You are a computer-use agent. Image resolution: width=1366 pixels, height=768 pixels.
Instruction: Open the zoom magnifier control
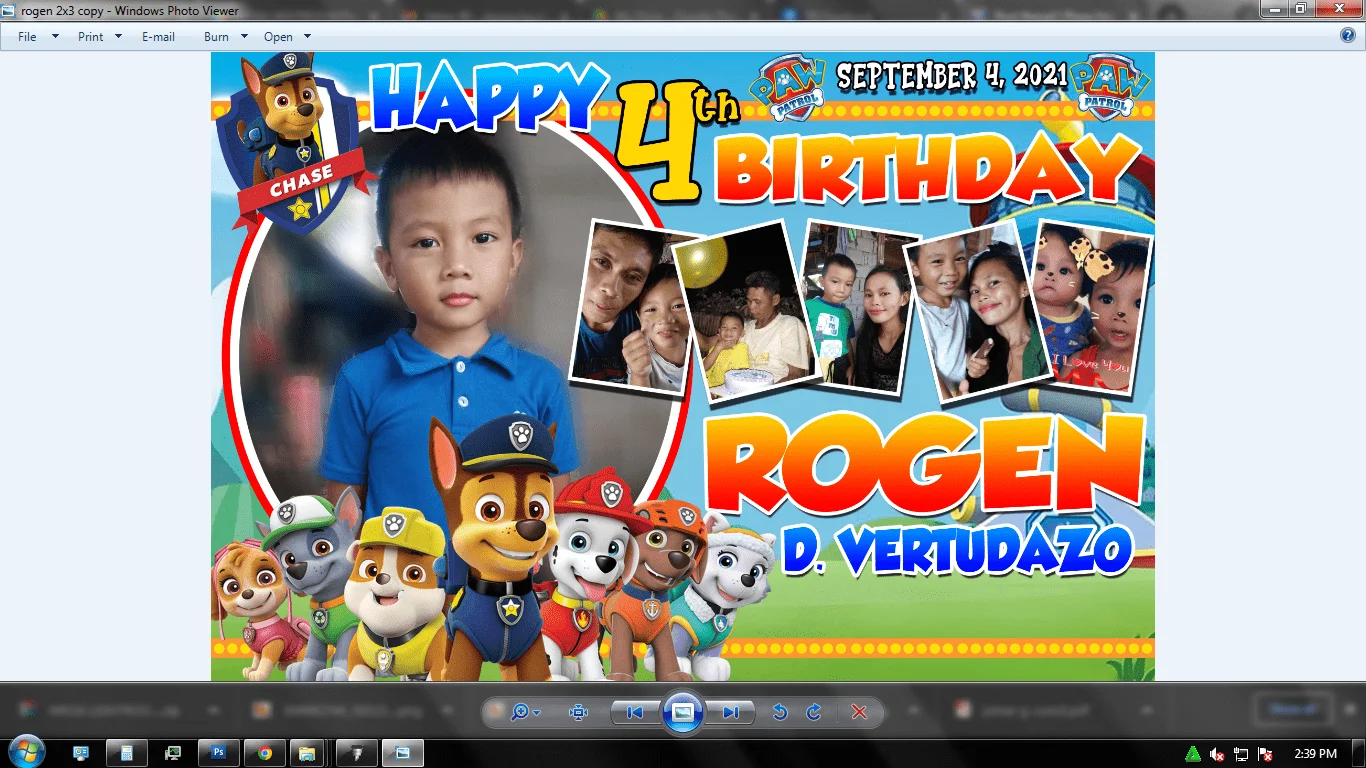[519, 712]
